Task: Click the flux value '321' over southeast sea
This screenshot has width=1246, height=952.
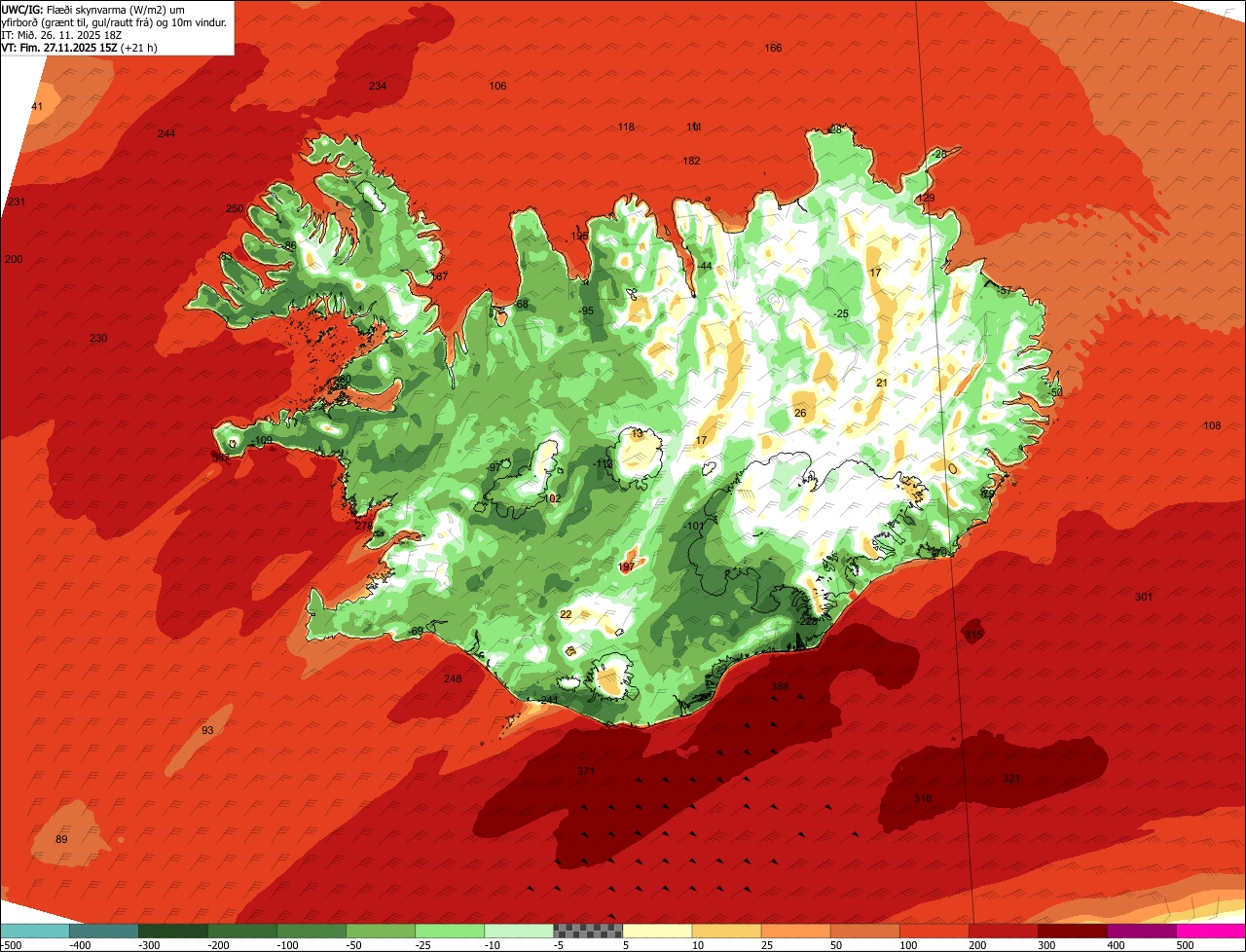Action: click(1011, 778)
